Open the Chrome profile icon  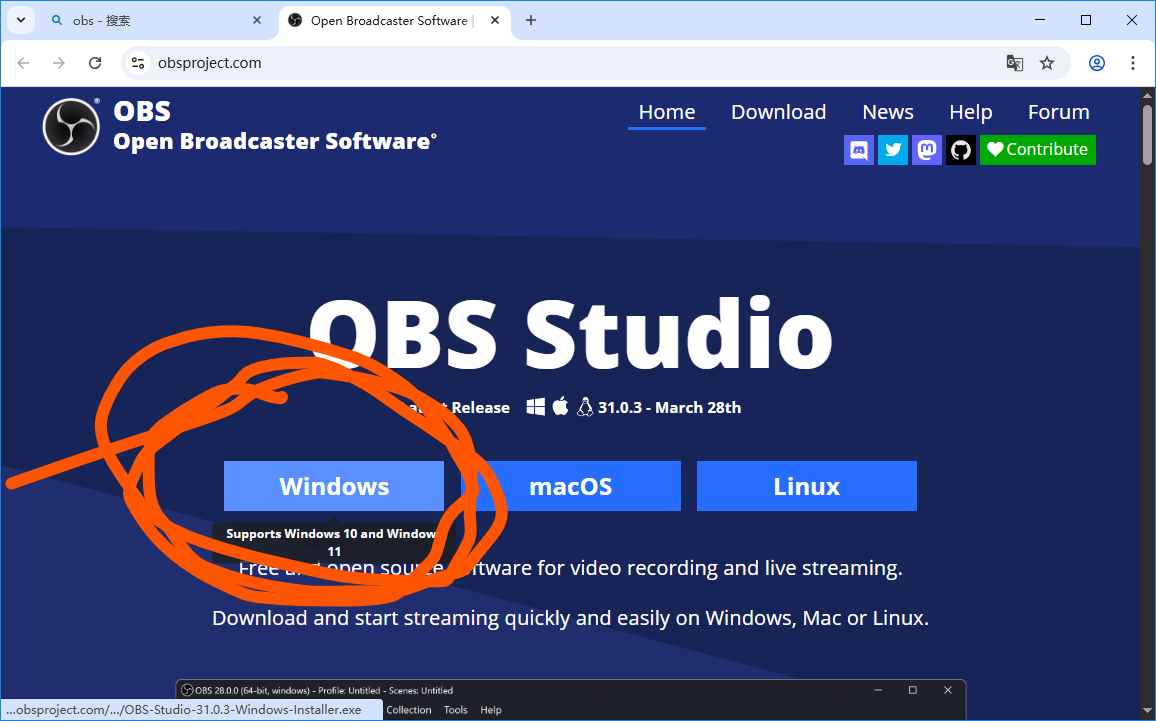tap(1097, 63)
